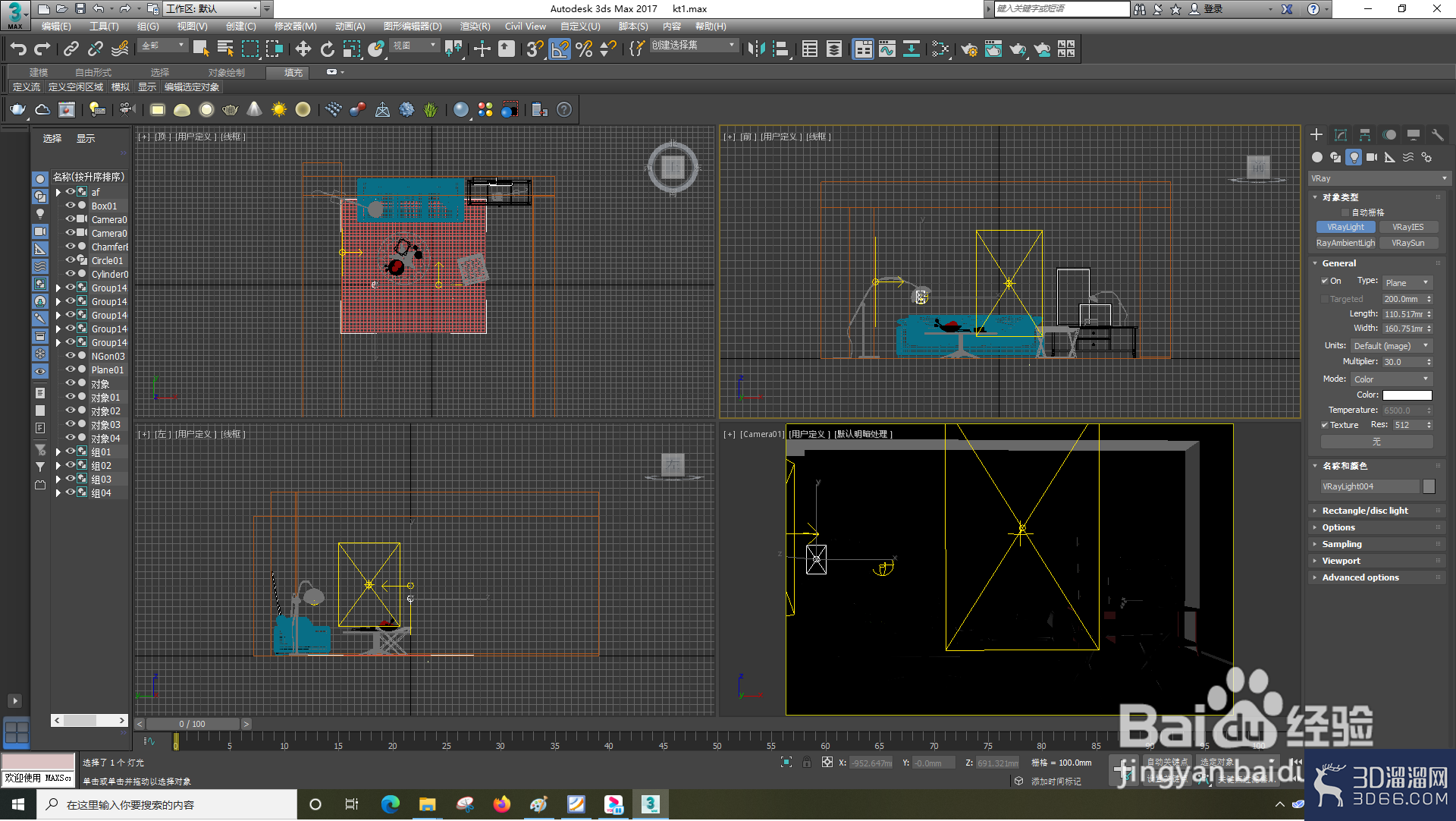Hide Box01 using its eye icon
The image size is (1456, 821).
(x=71, y=206)
